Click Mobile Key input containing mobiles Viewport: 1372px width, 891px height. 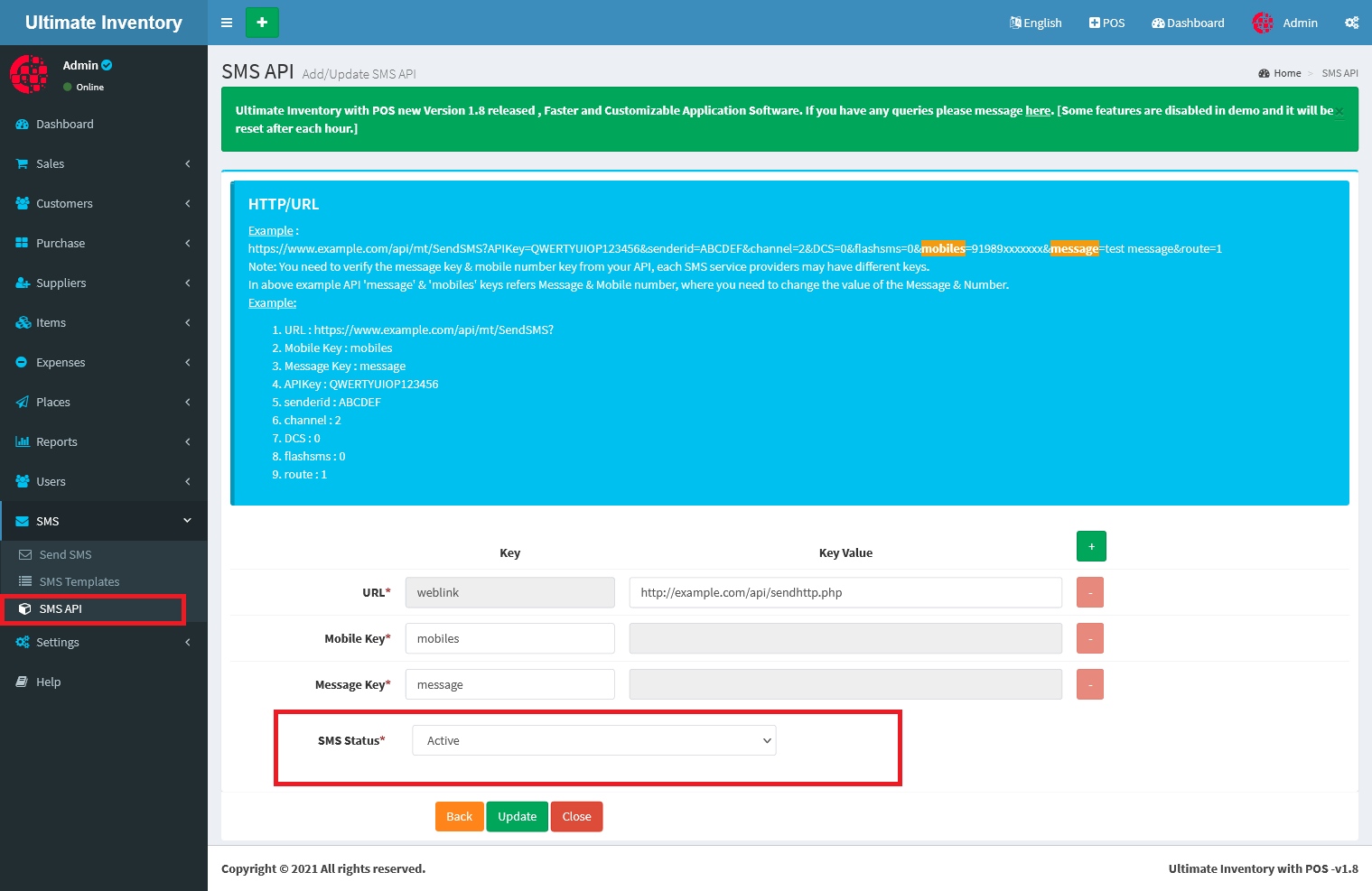[x=510, y=639]
